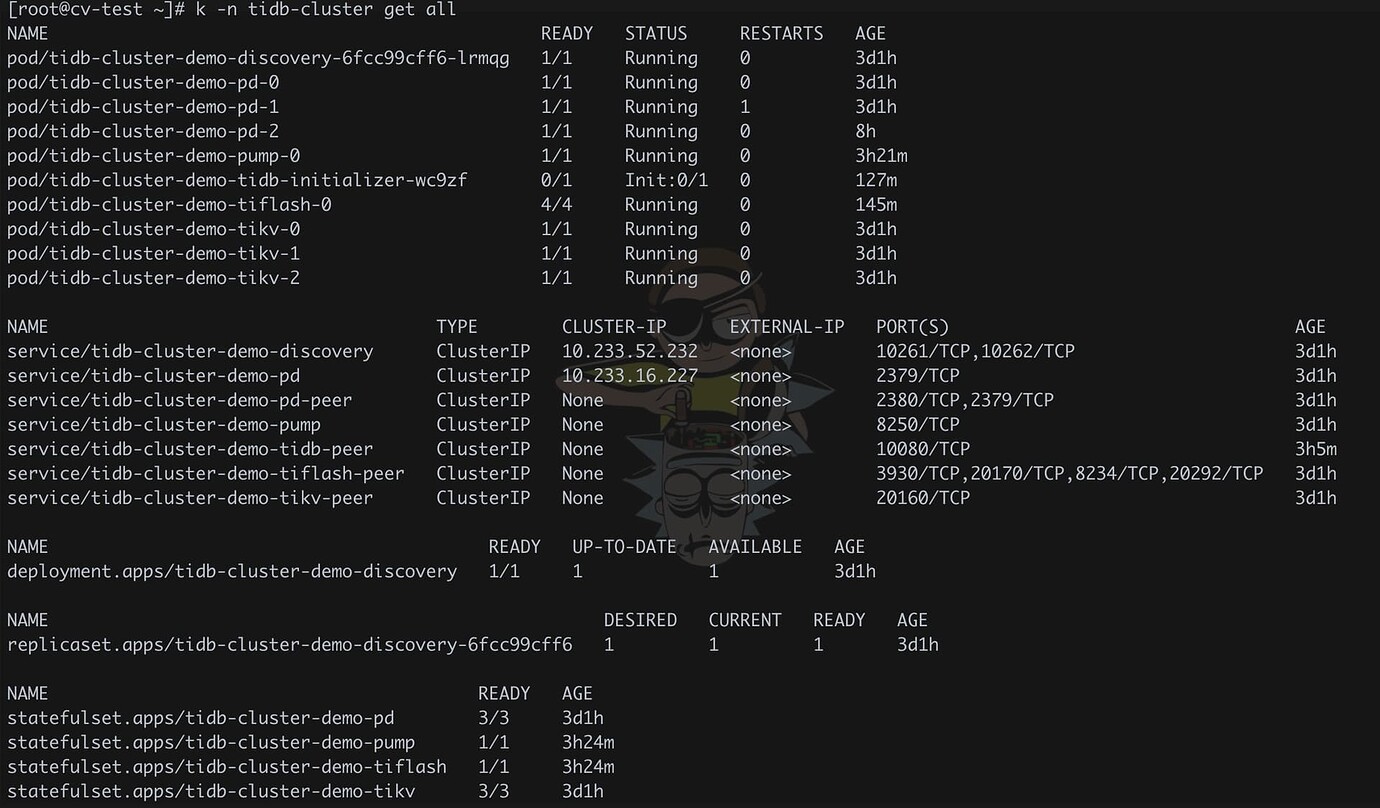Viewport: 1380px width, 808px height.
Task: Click port 20160/TCP of the tikv-peer service
Action: [923, 498]
